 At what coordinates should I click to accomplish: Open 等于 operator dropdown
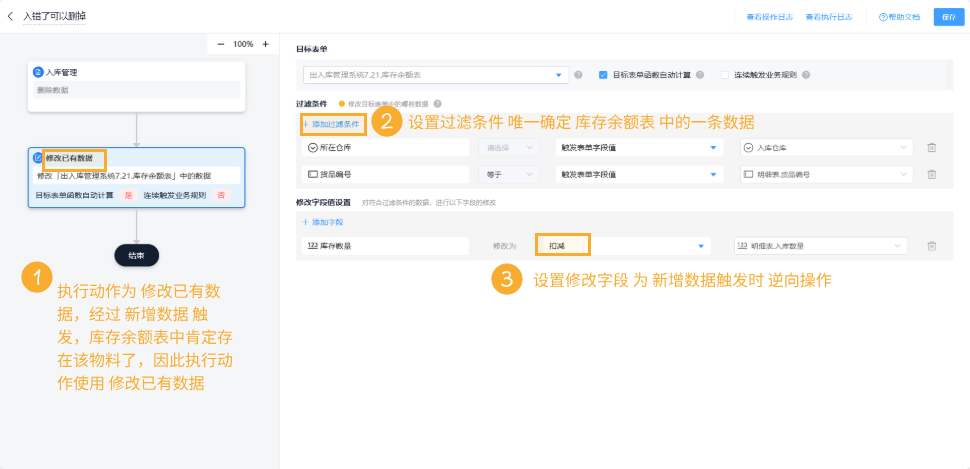coord(509,174)
